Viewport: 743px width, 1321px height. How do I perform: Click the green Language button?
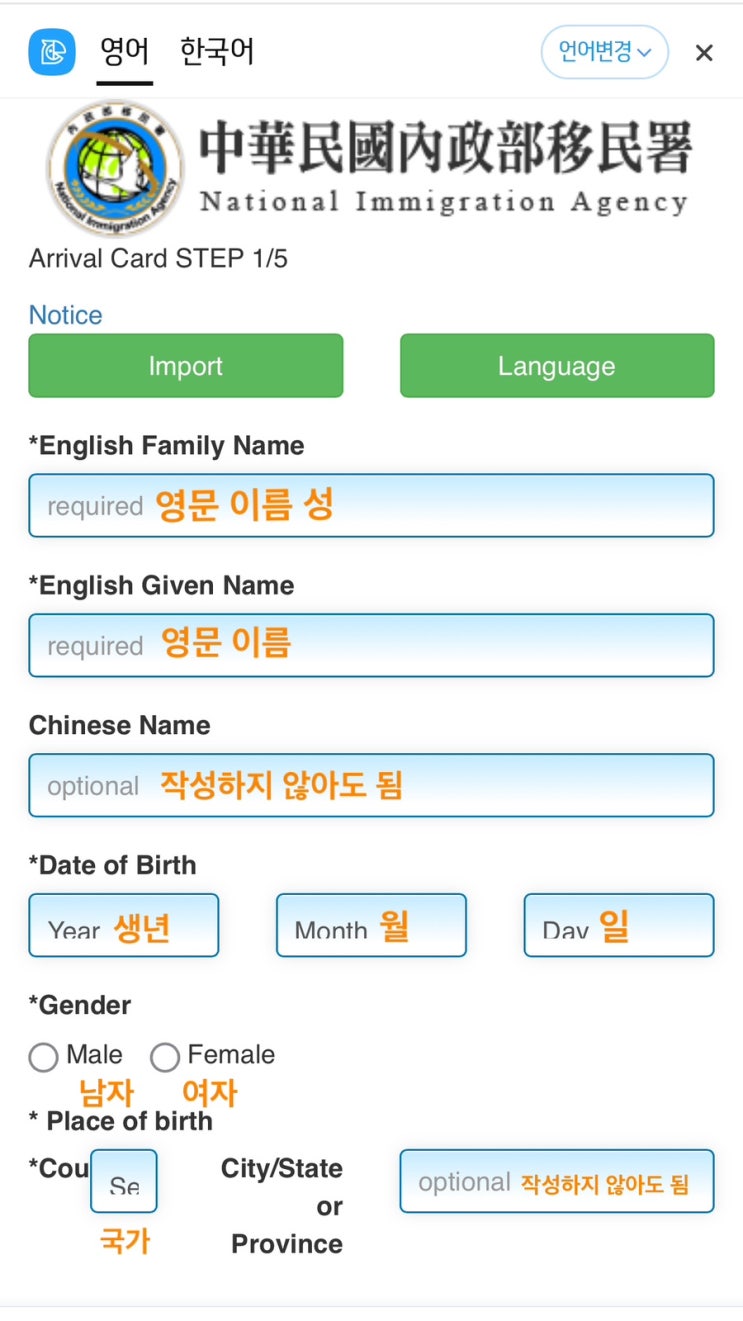coord(557,366)
